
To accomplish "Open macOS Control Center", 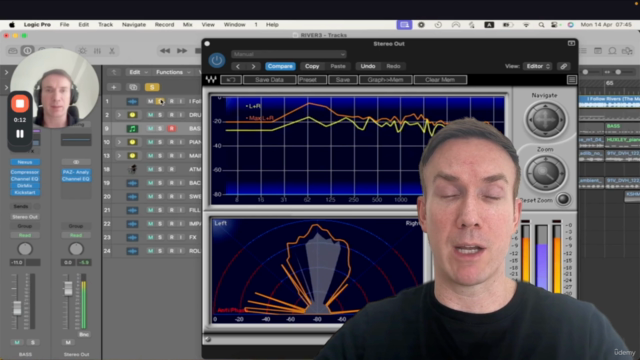I will pyautogui.click(x=554, y=25).
